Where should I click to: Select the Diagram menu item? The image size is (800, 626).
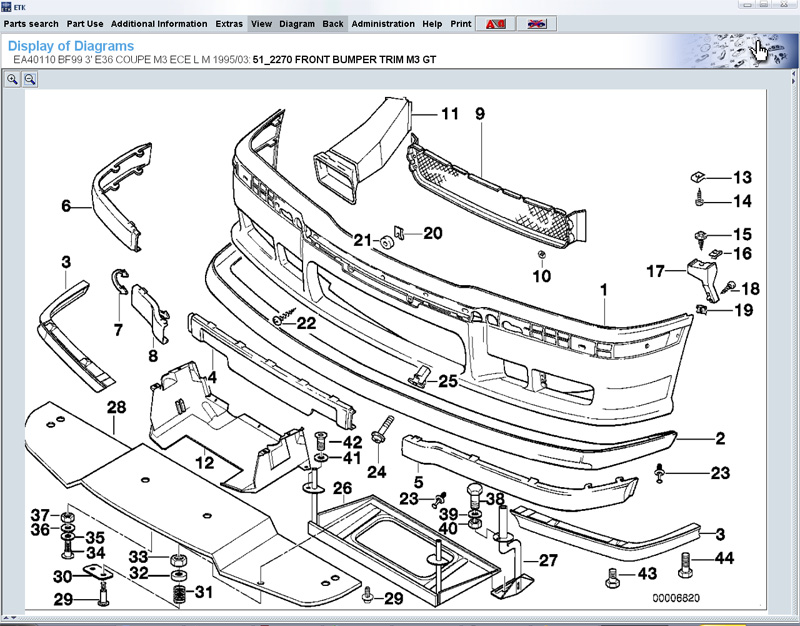pos(297,23)
